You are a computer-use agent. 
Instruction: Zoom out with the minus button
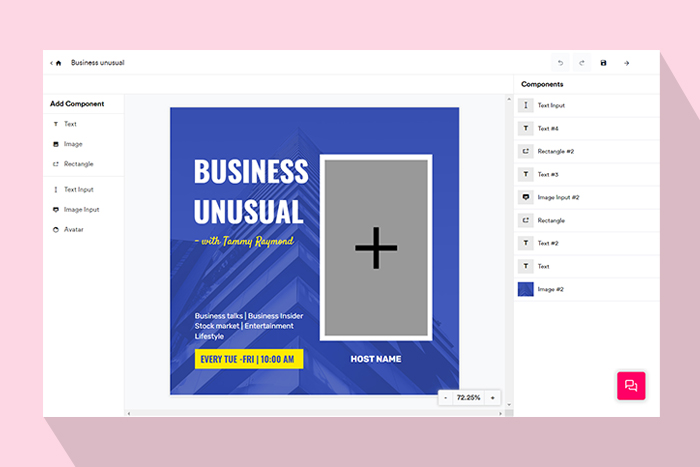click(446, 398)
